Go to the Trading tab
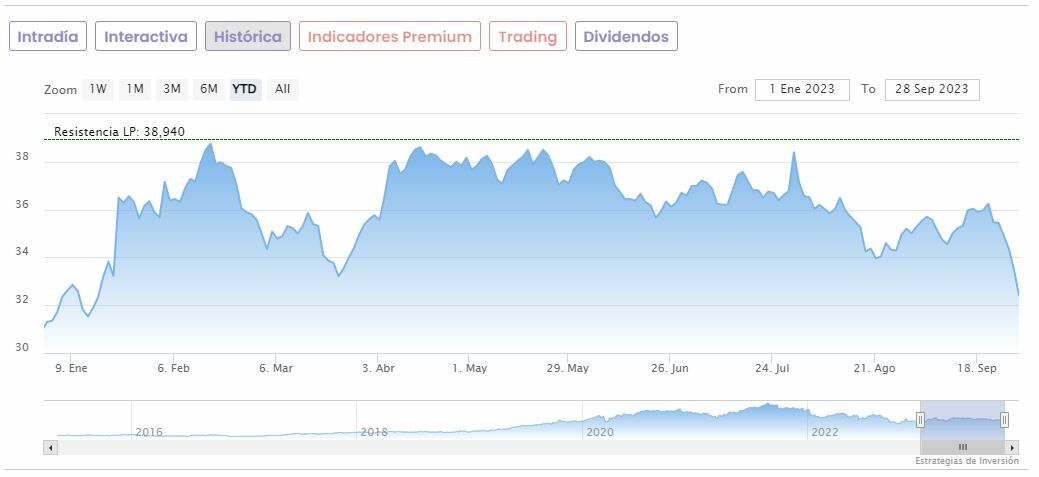 click(527, 37)
